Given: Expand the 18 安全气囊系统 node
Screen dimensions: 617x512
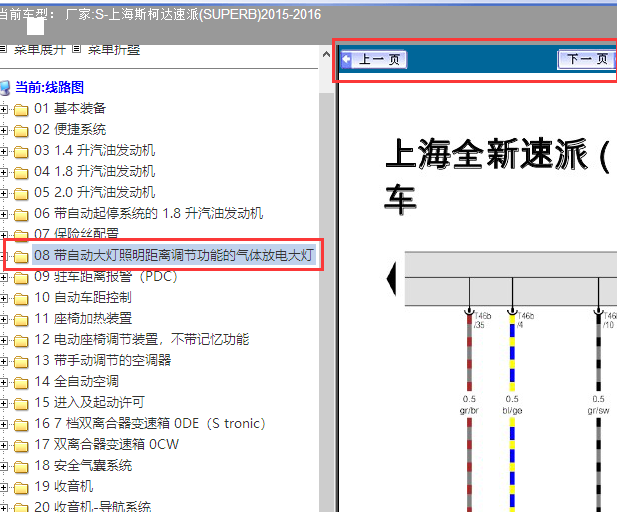Looking at the screenshot, I should tap(4, 466).
